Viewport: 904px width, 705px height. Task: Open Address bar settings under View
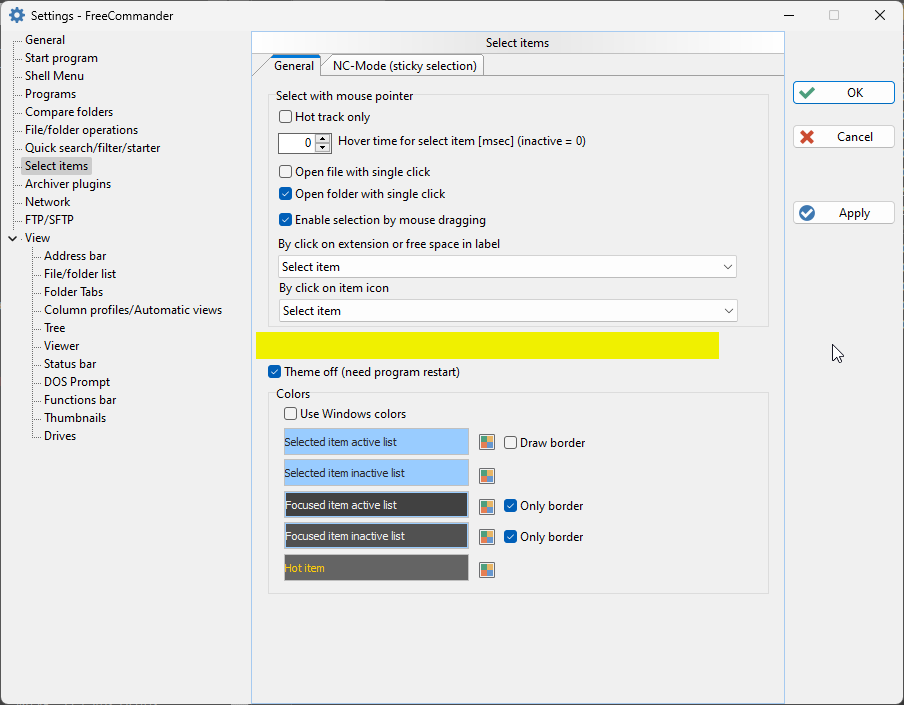point(75,256)
